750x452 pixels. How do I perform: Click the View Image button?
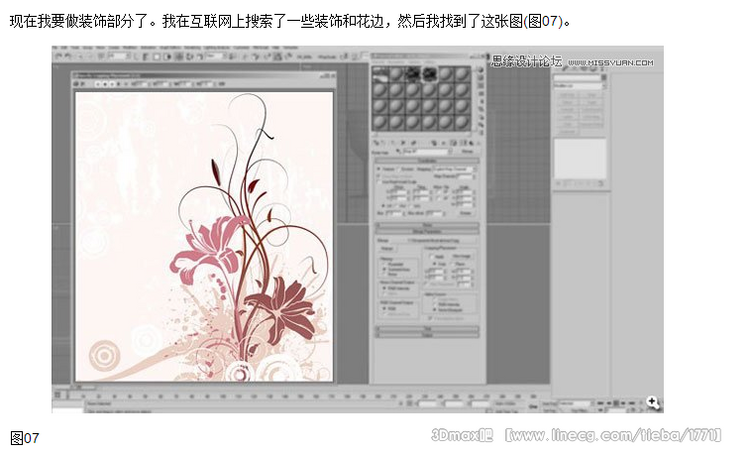coord(462,256)
